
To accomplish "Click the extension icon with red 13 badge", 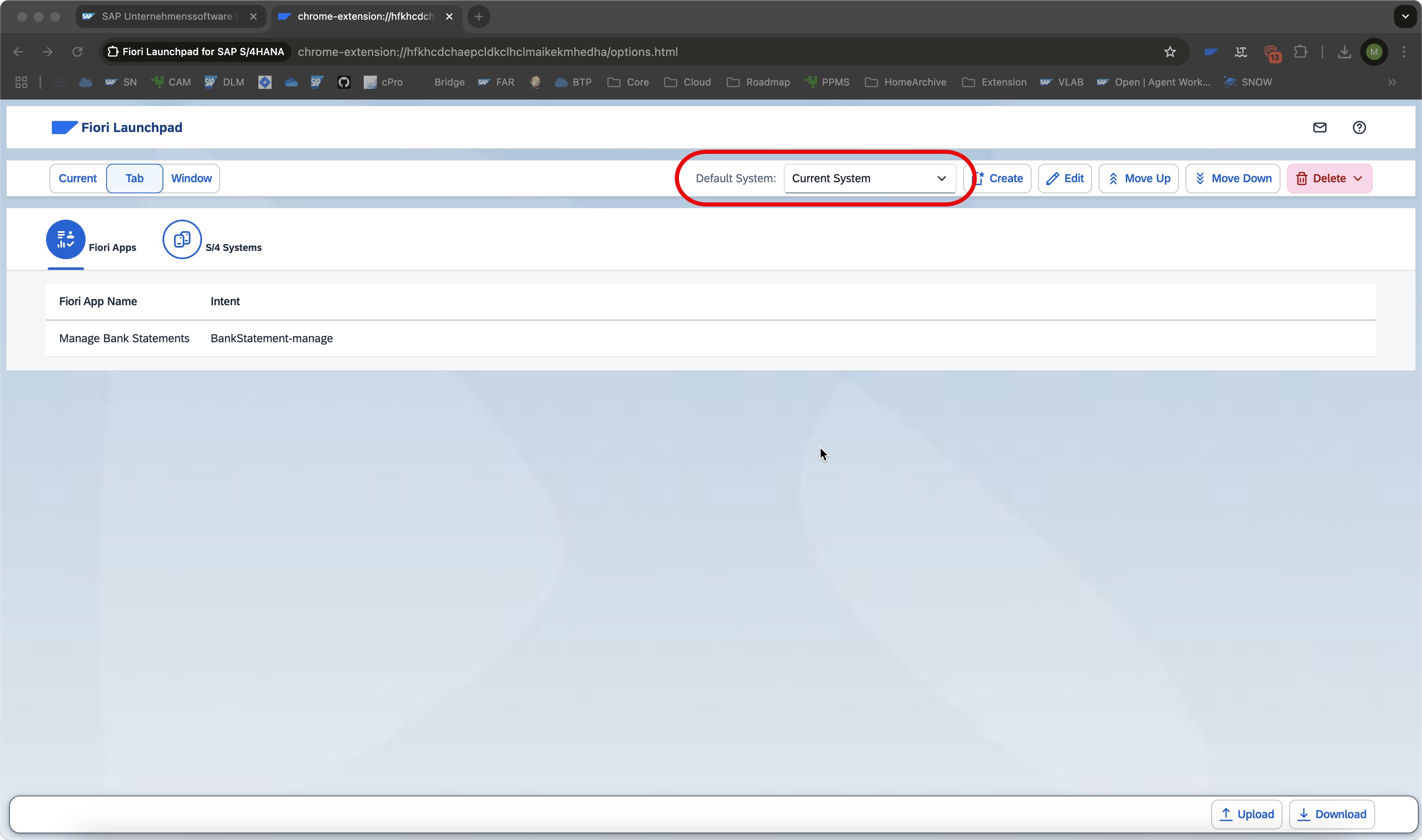I will [x=1272, y=53].
